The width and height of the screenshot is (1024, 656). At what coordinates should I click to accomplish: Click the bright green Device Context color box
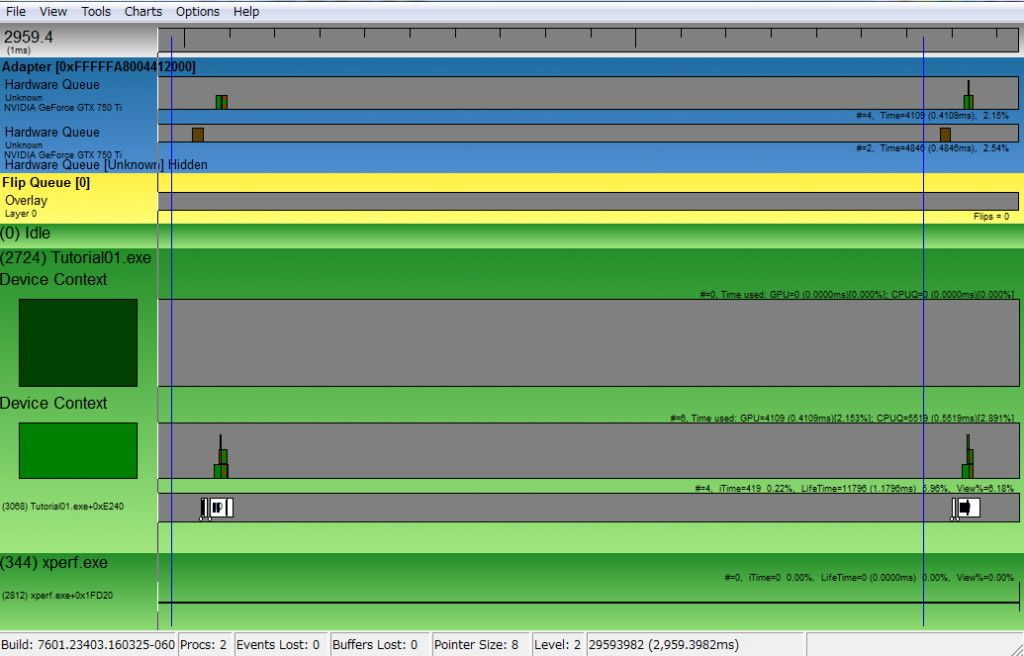[x=78, y=451]
